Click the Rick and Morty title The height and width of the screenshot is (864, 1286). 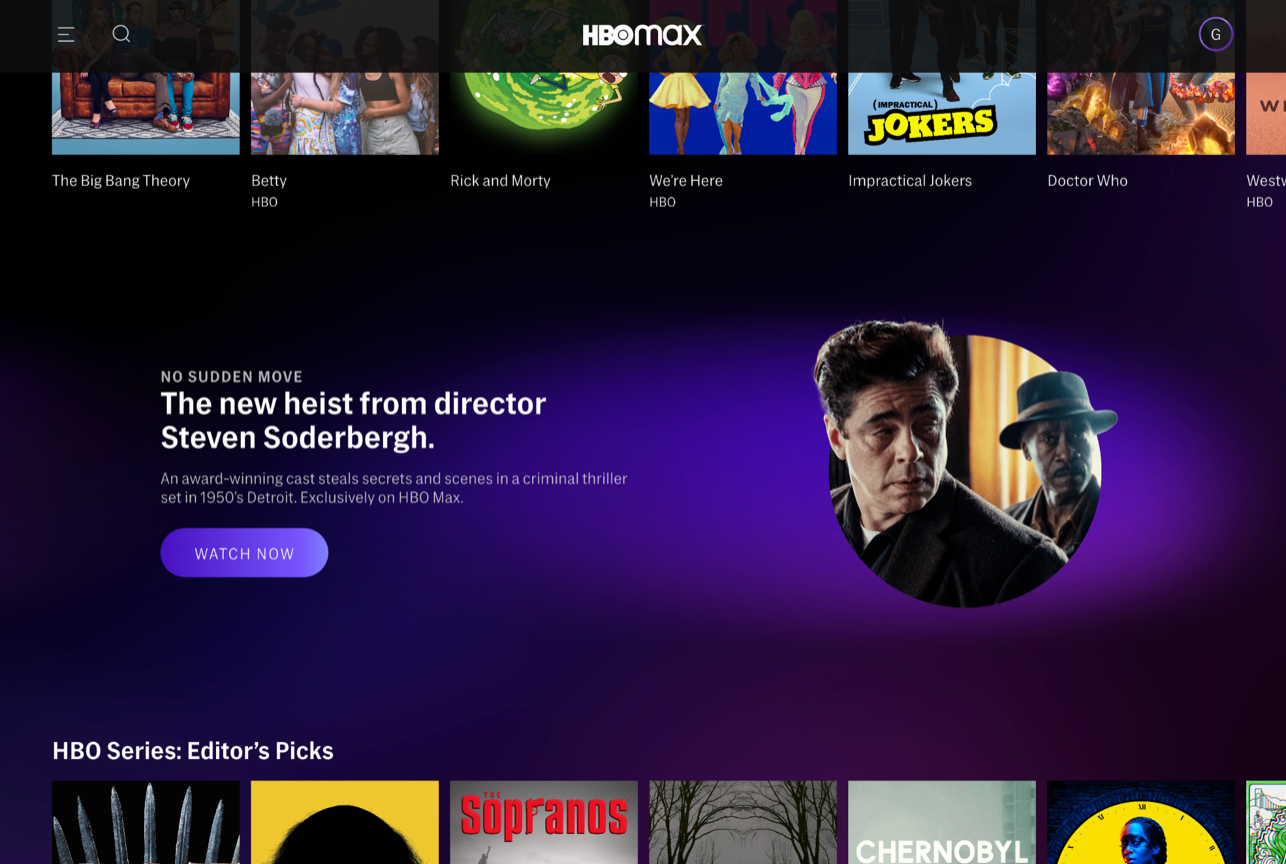tap(500, 181)
